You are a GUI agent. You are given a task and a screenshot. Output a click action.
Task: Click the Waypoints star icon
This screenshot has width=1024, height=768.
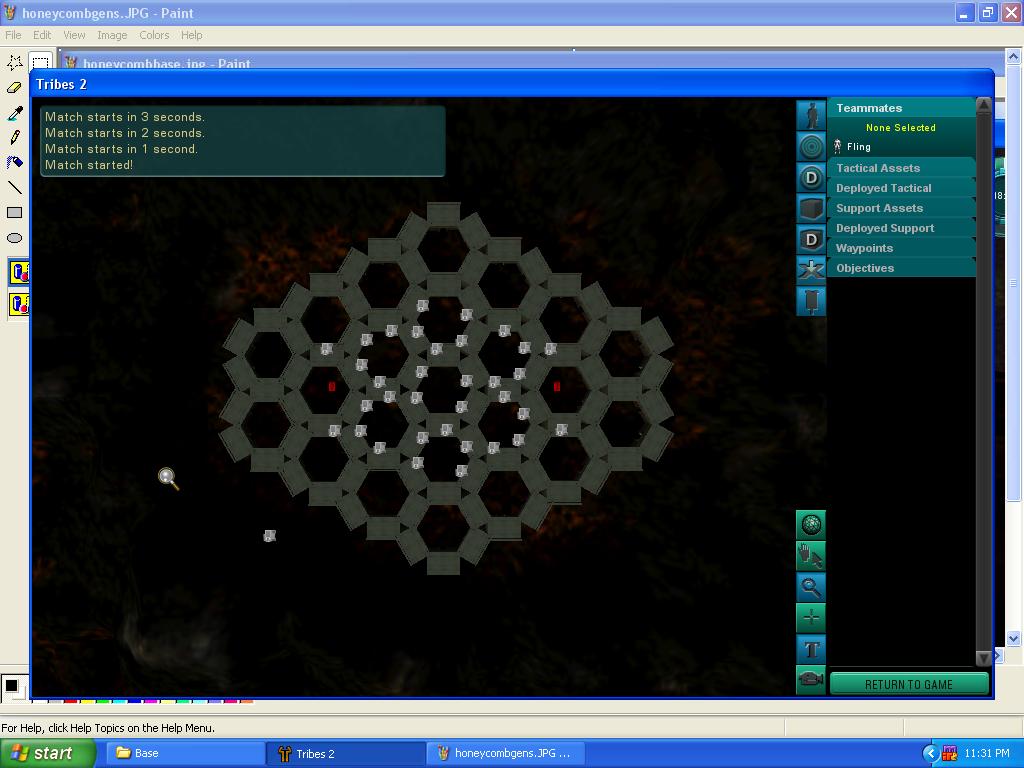click(x=811, y=270)
